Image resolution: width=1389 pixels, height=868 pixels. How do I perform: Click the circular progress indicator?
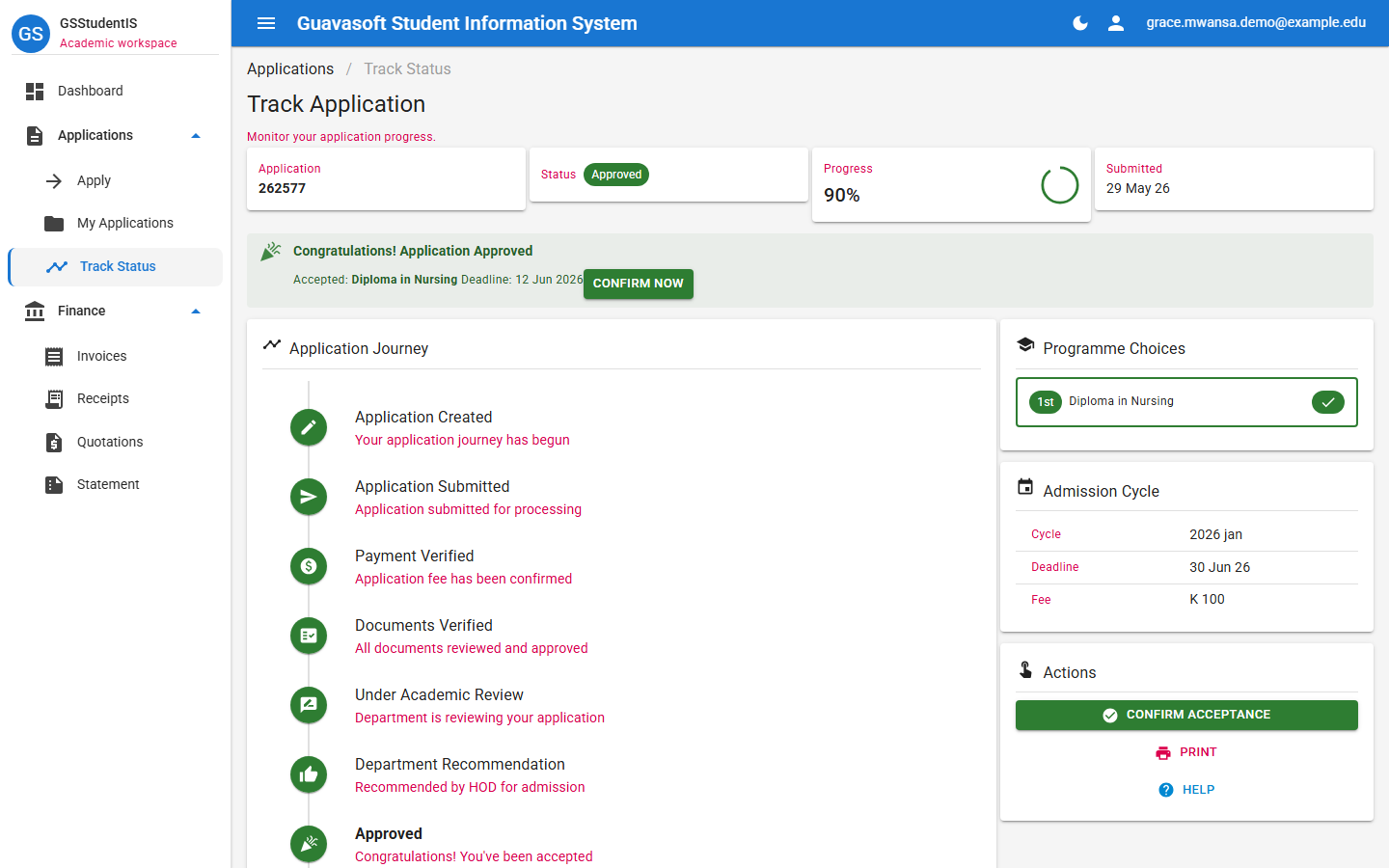tap(1059, 185)
